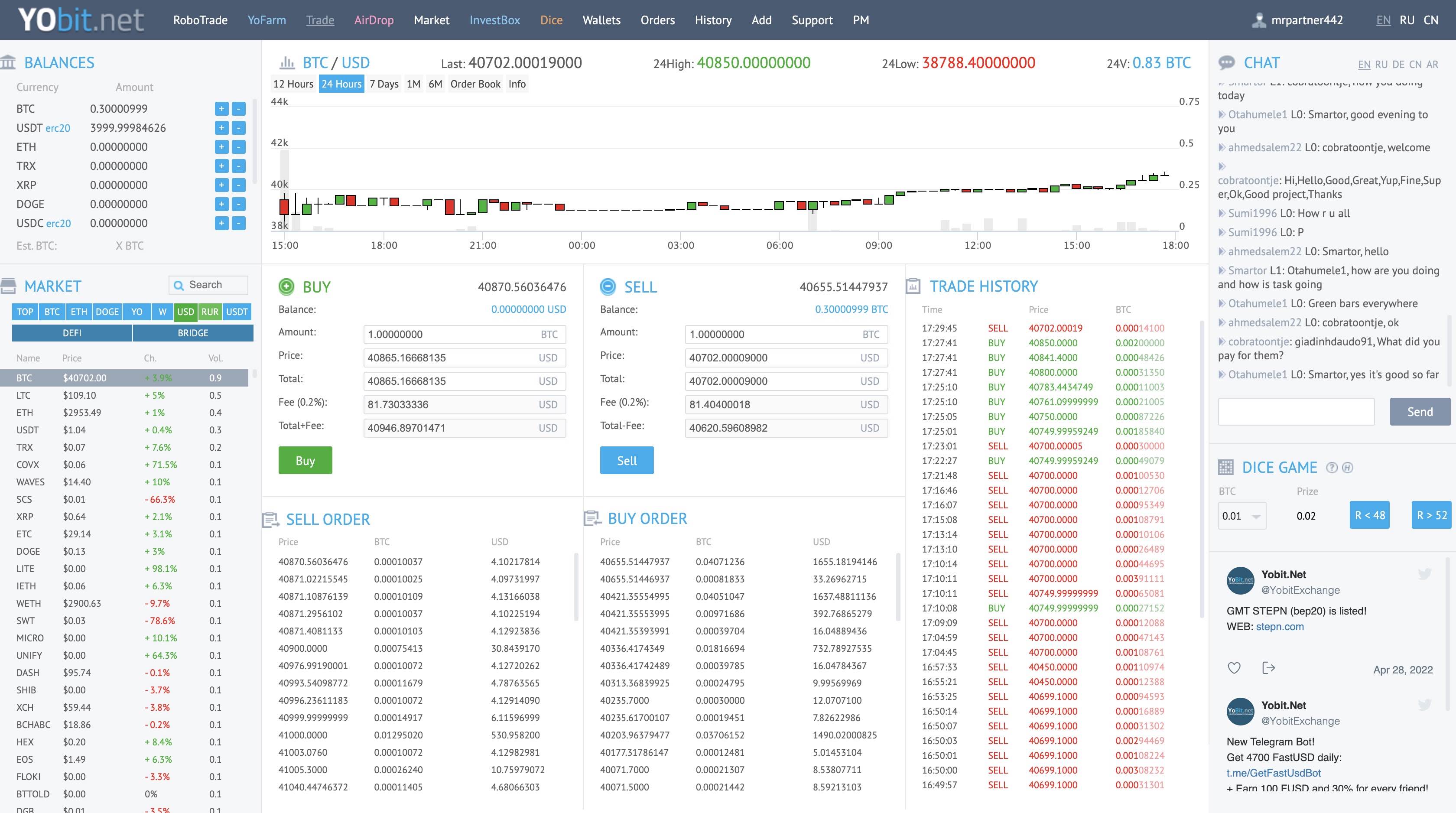This screenshot has height=813, width=1456.
Task: Select the ETH market tab
Action: point(79,312)
